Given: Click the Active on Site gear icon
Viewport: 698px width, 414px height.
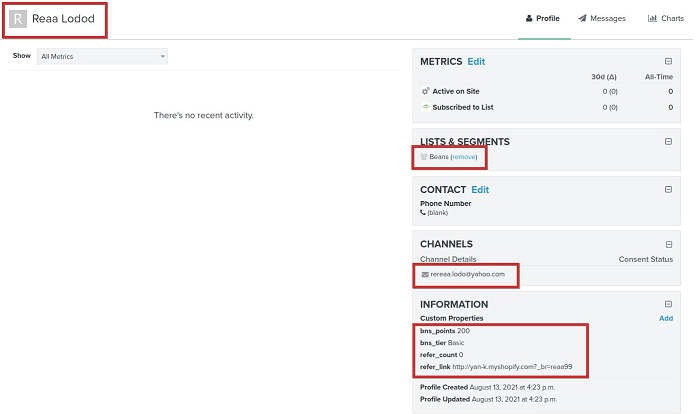Looking at the screenshot, I should 426,91.
